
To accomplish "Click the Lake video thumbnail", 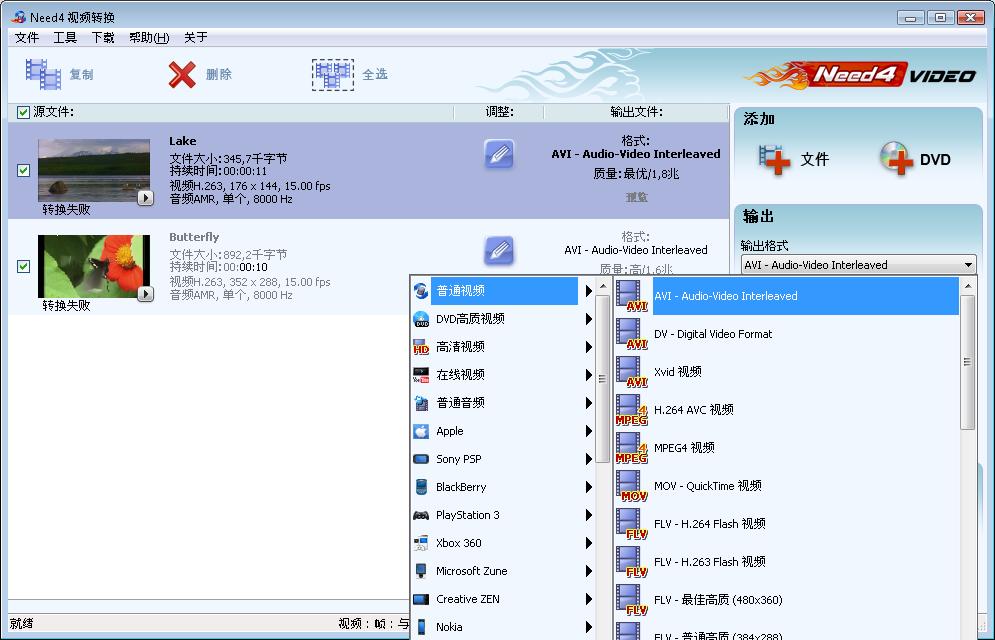I will (x=94, y=171).
